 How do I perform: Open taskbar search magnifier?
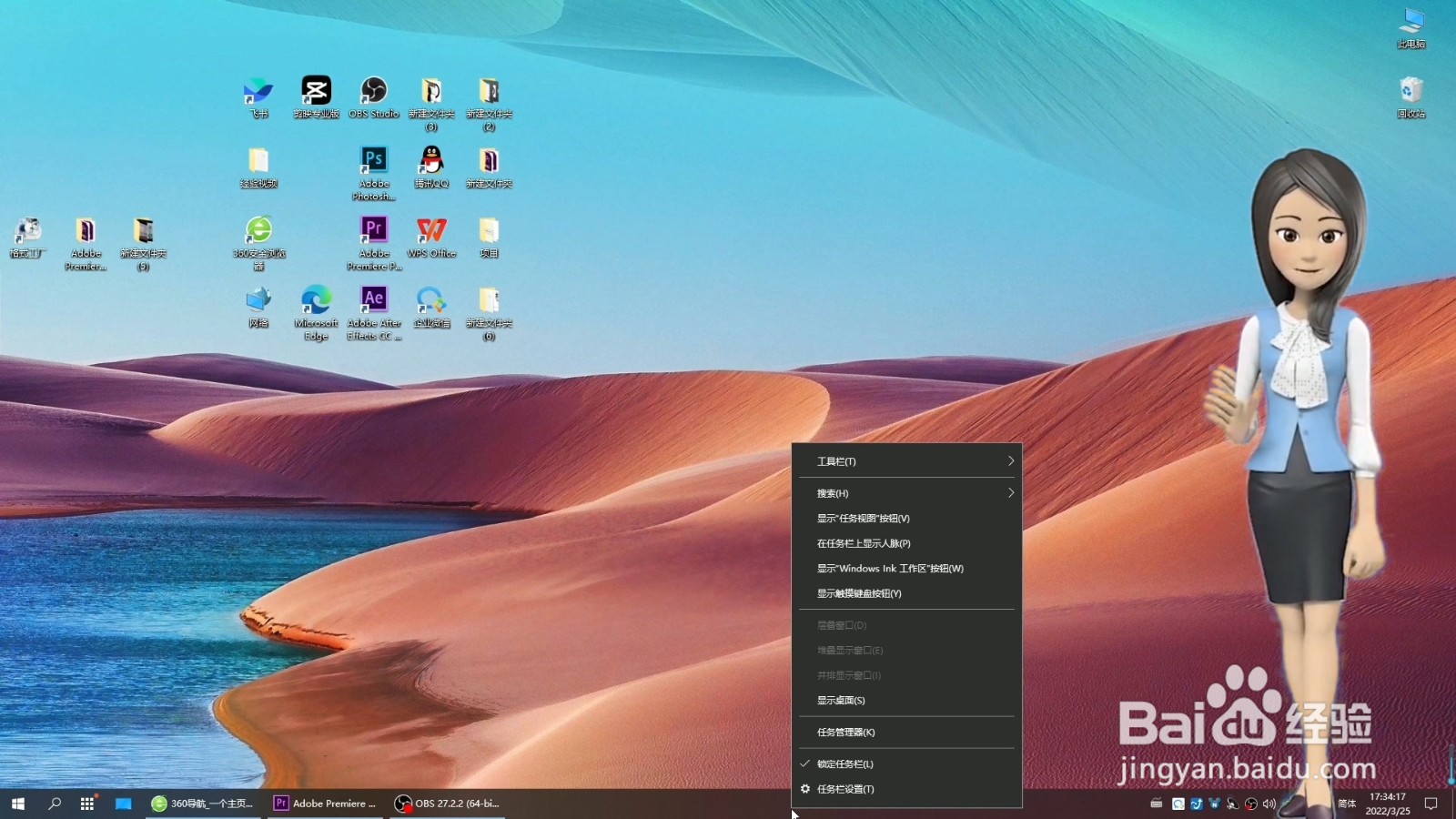[x=55, y=804]
